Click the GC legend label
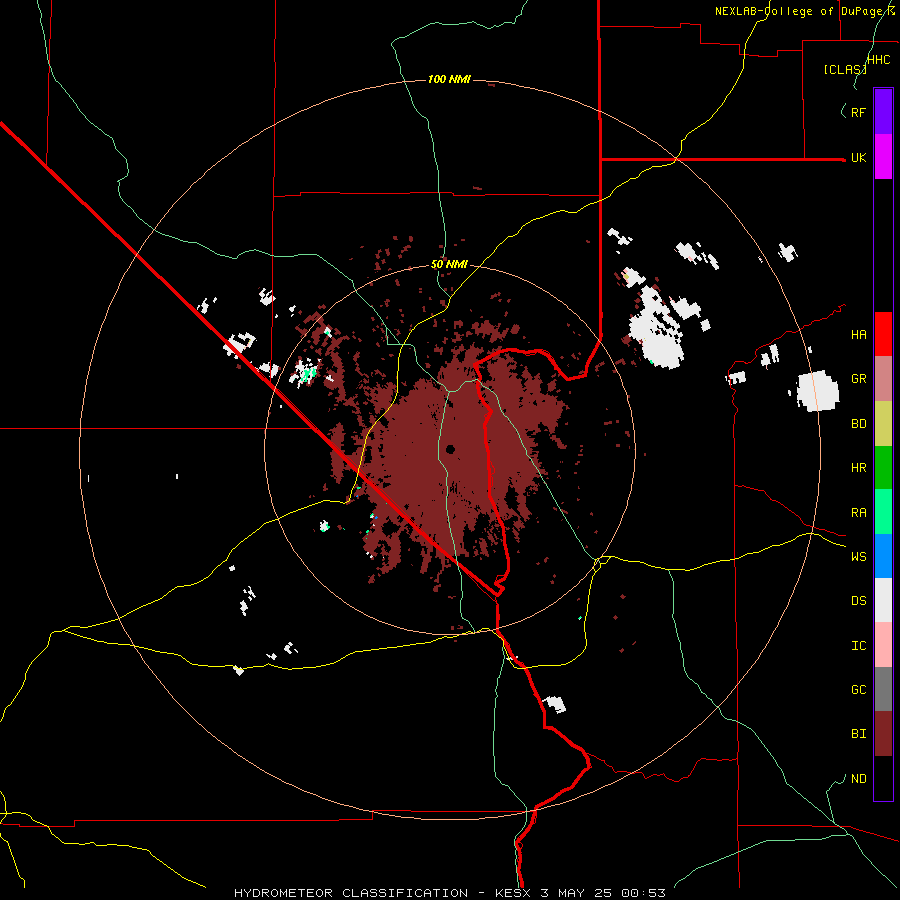Screen dimensions: 900x900 858,689
